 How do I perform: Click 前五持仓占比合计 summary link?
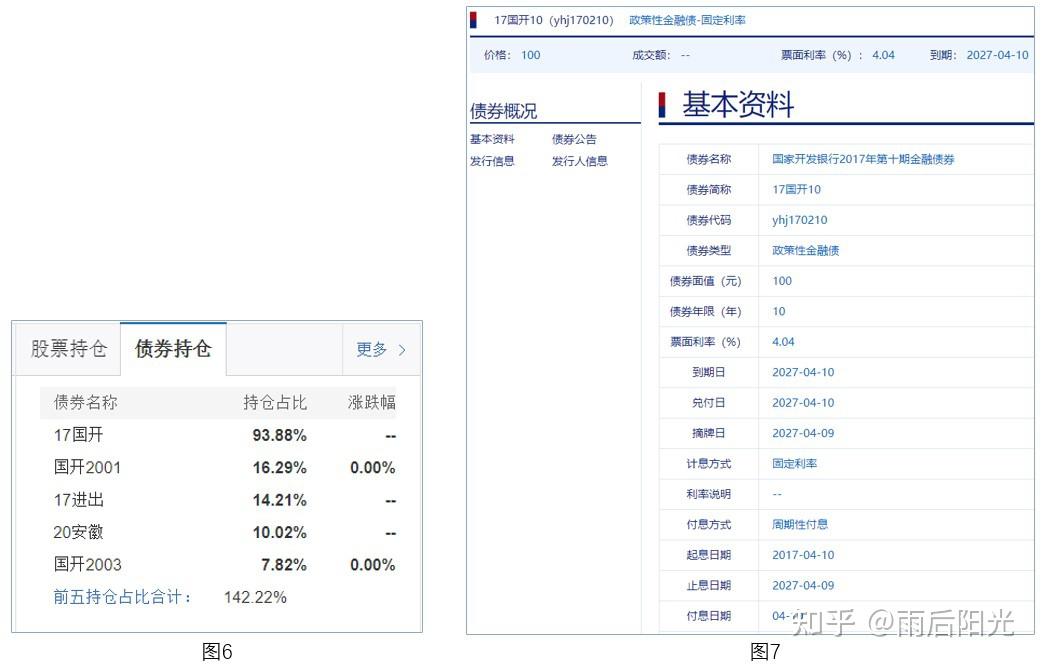pos(120,596)
